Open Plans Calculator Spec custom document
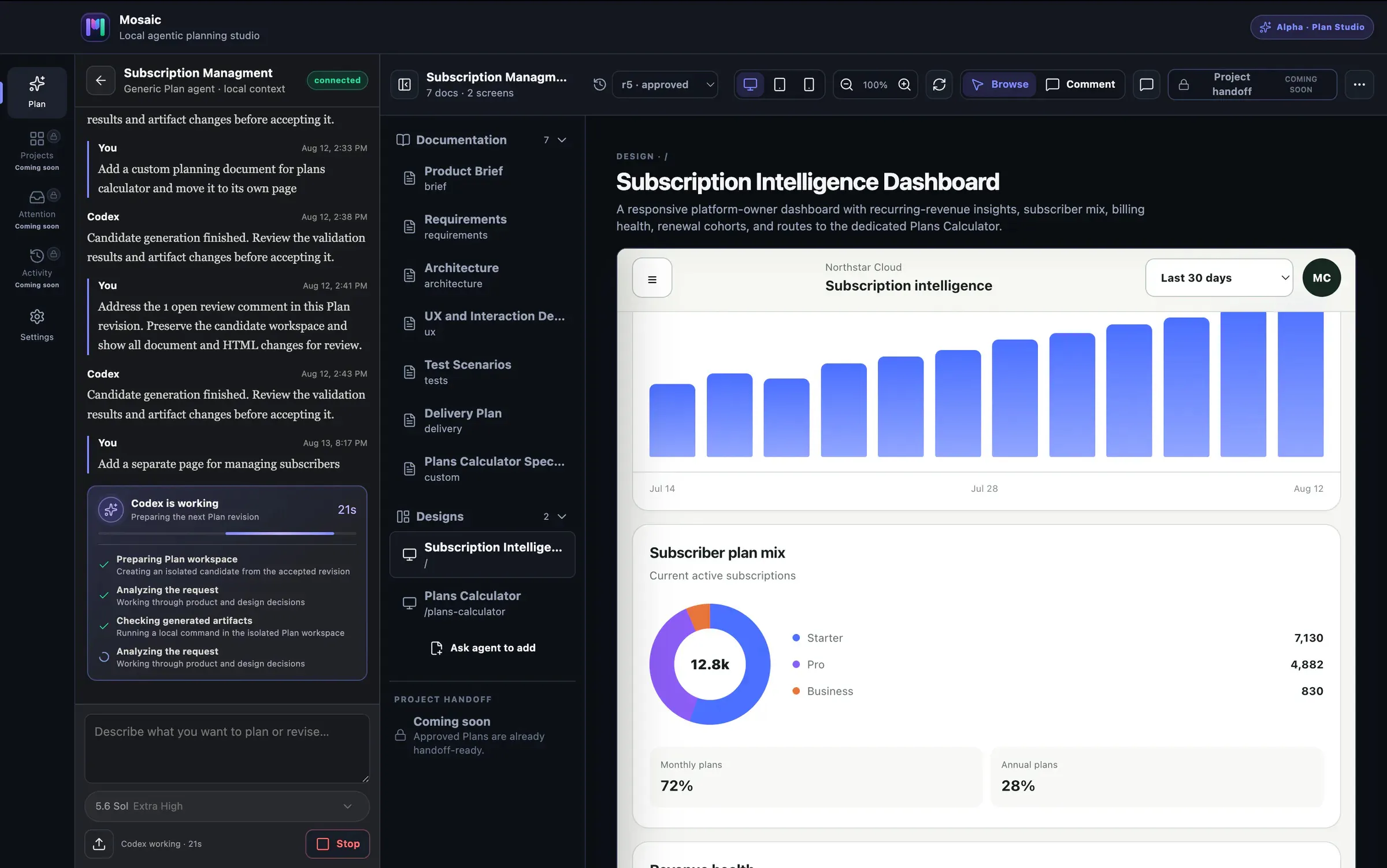The height and width of the screenshot is (868, 1387). click(x=483, y=469)
